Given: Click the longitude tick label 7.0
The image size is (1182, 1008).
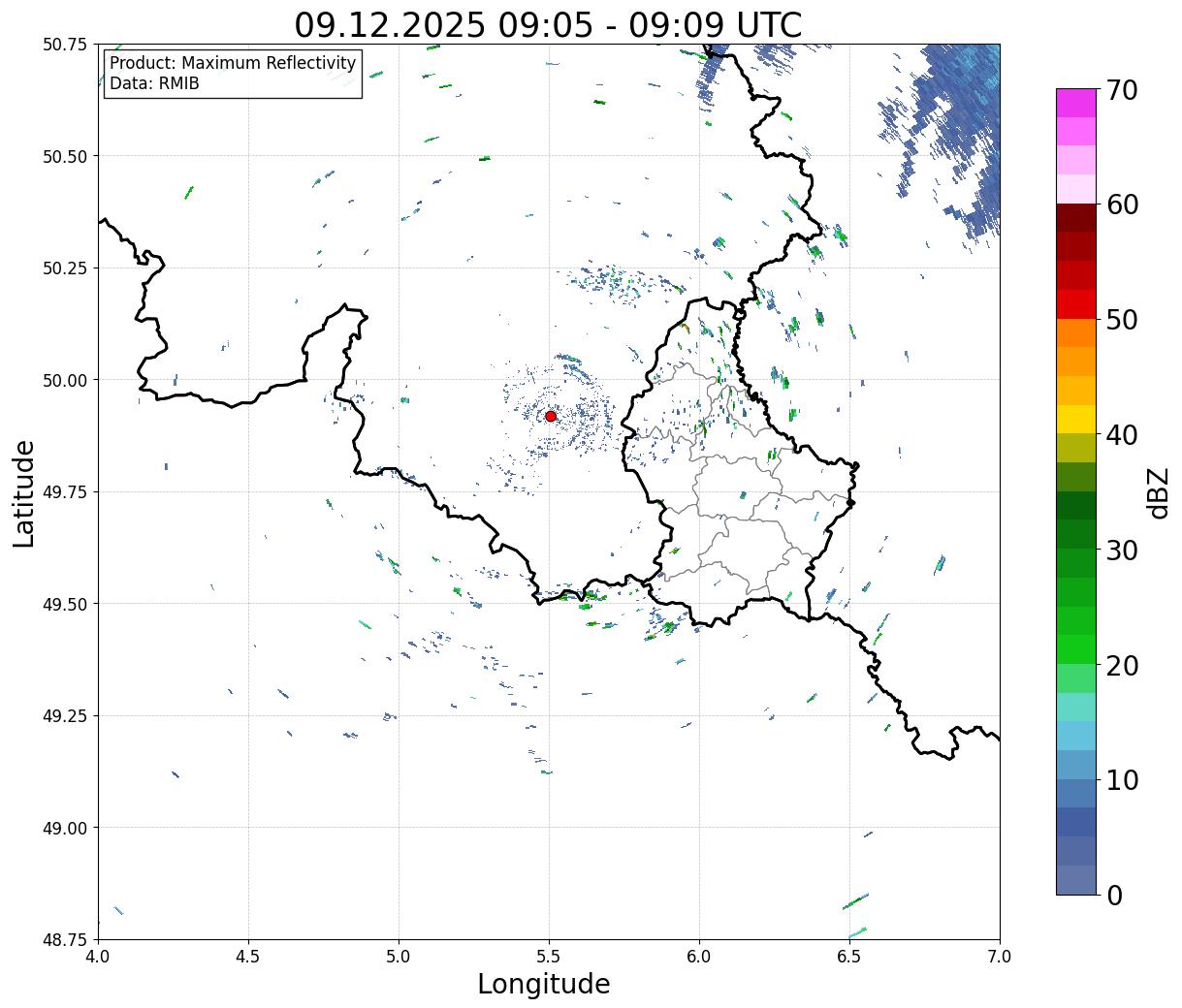Looking at the screenshot, I should 1000,956.
